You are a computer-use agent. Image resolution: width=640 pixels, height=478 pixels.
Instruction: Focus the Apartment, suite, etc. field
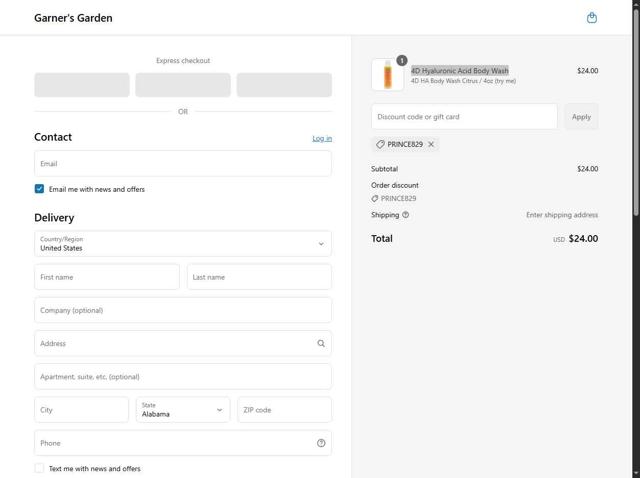183,377
